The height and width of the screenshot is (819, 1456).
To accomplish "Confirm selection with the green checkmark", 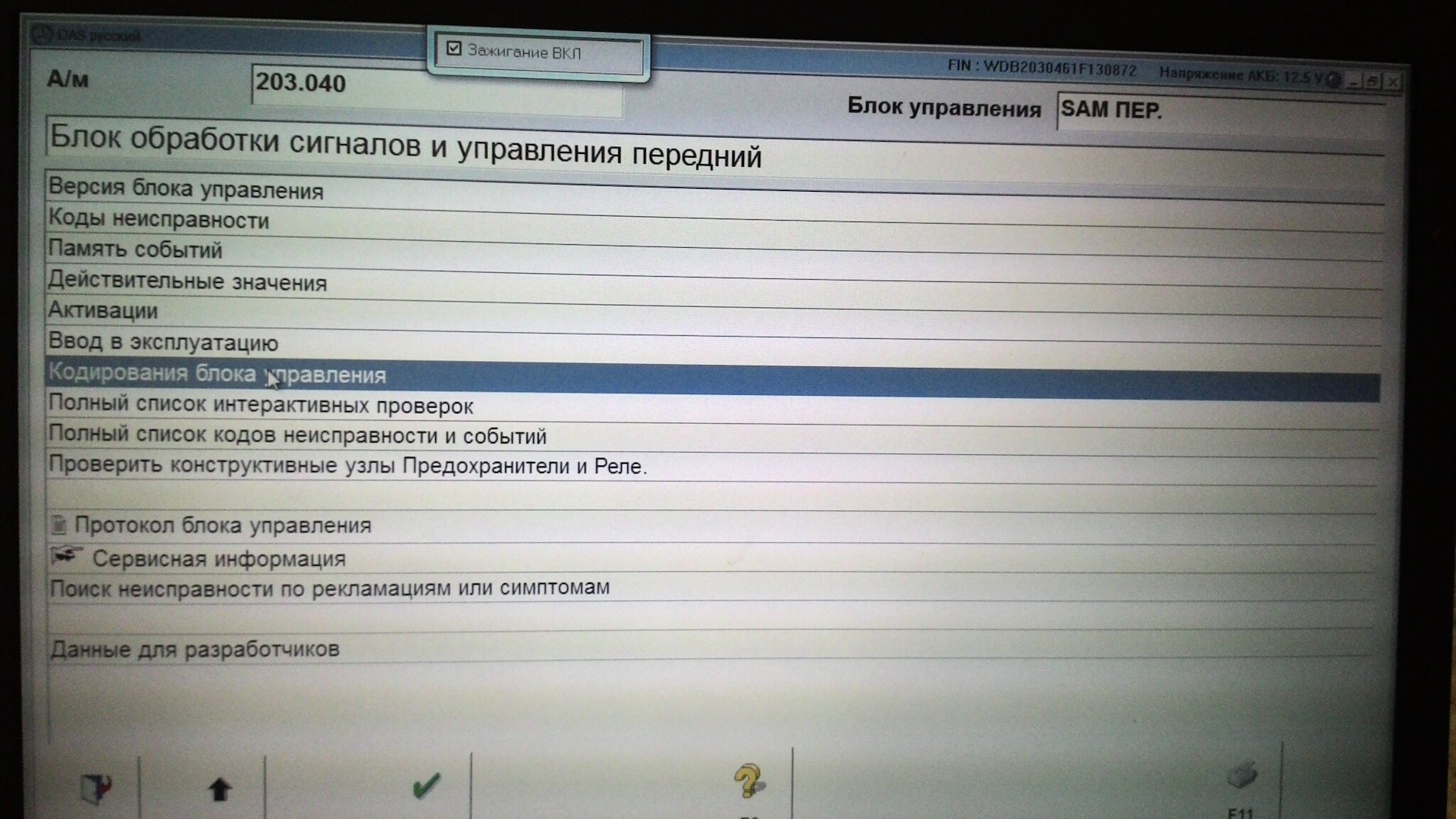I will pyautogui.click(x=426, y=786).
